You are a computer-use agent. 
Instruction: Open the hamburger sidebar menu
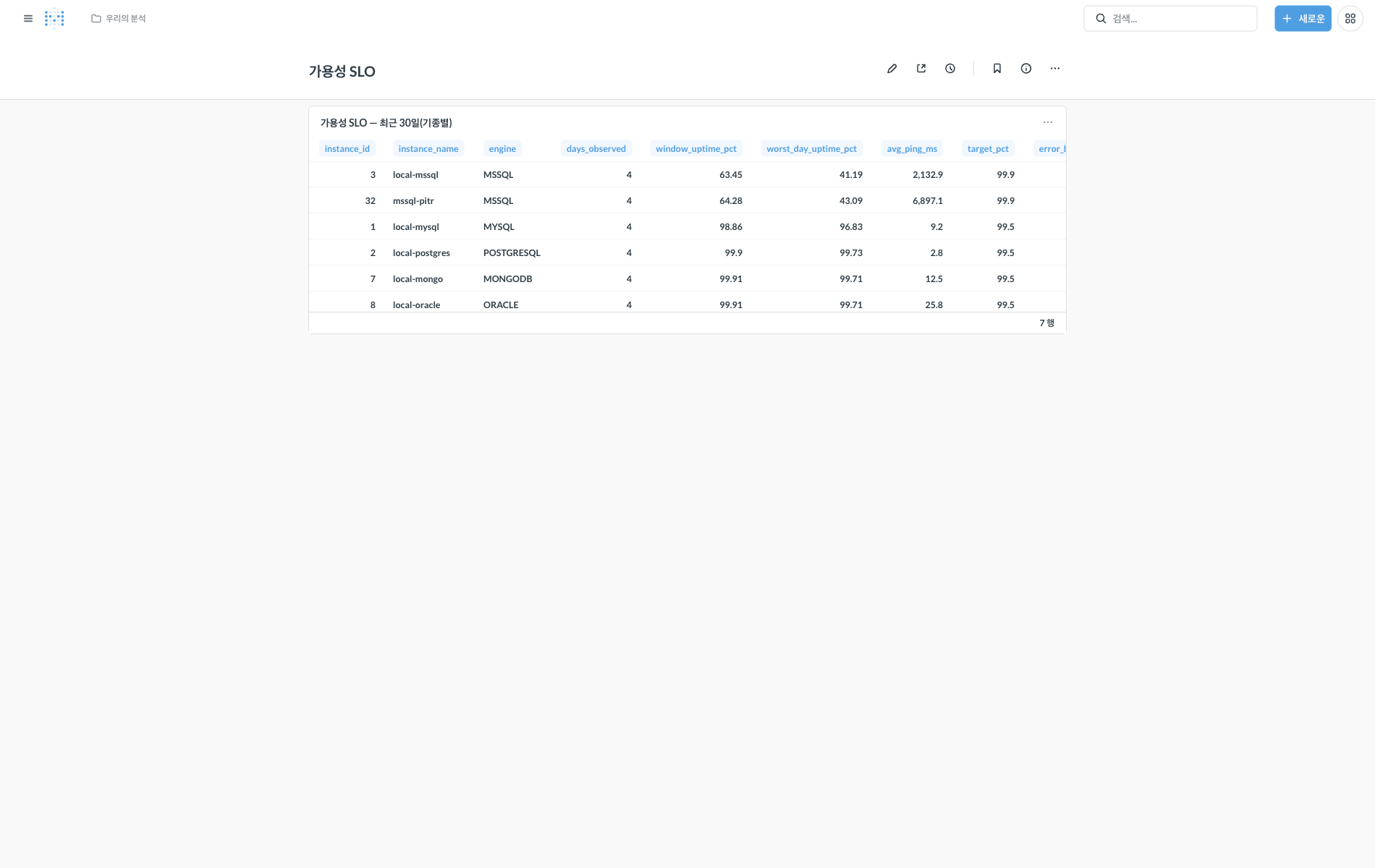28,19
